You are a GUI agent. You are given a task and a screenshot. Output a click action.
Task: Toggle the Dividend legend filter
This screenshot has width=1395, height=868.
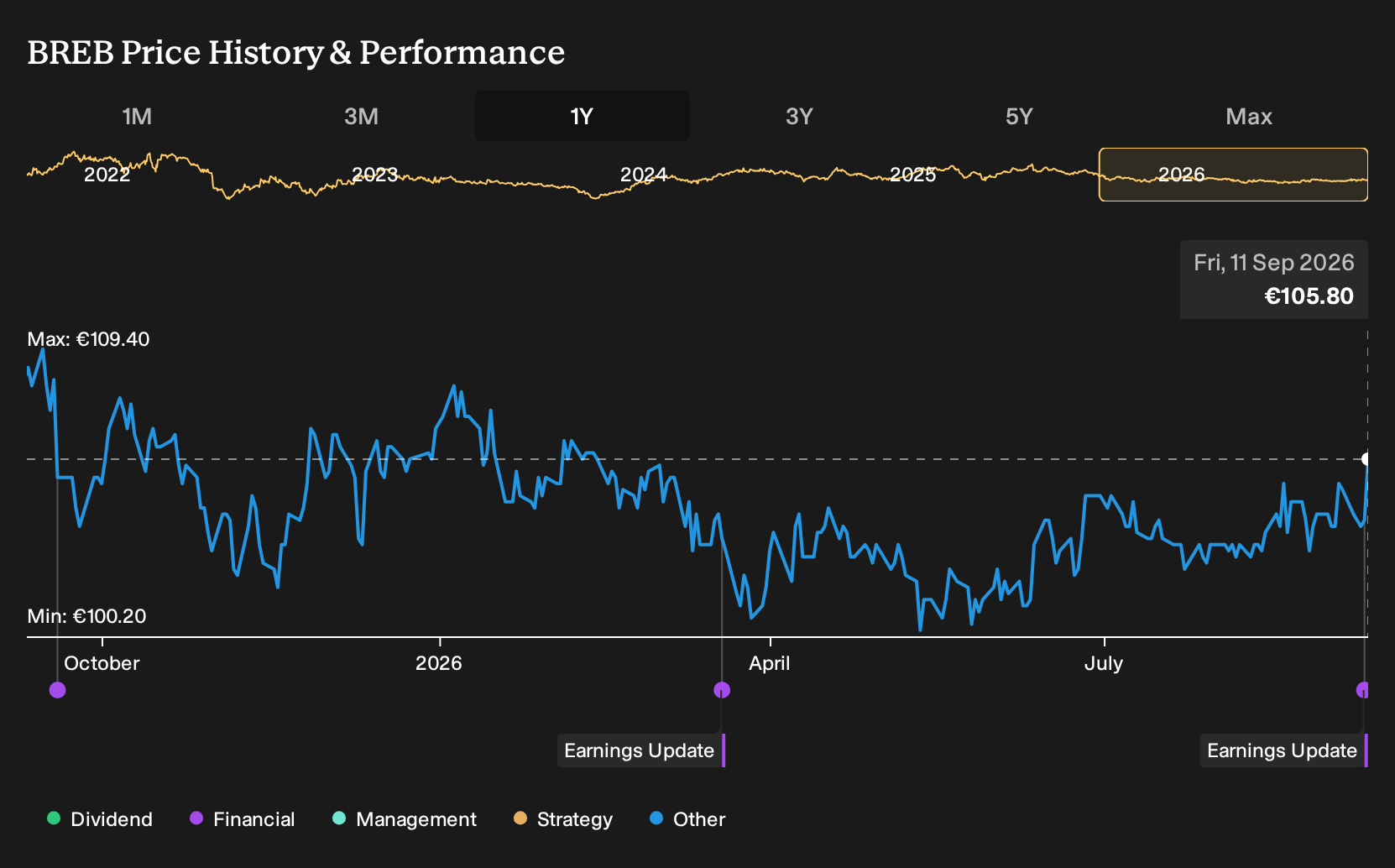point(100,819)
